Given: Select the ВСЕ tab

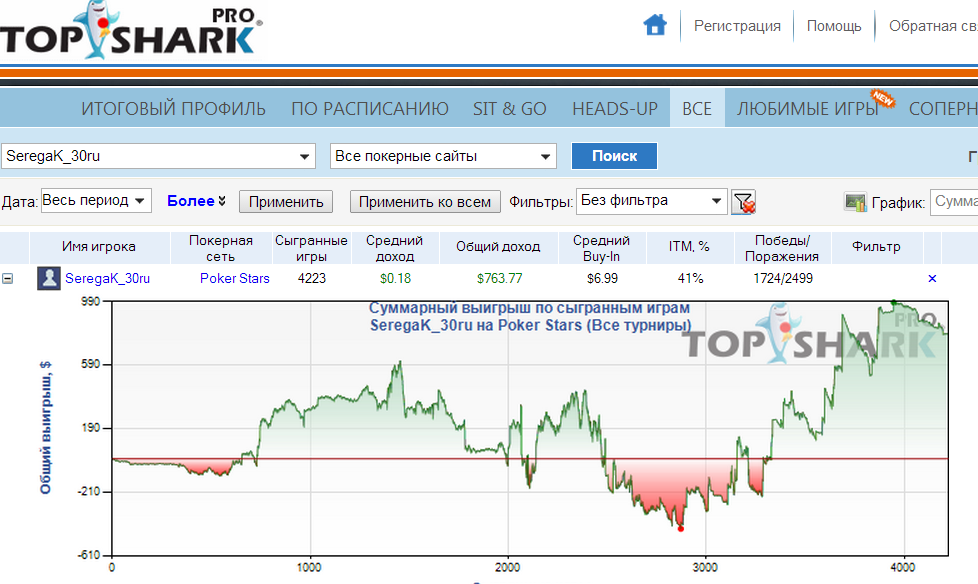Looking at the screenshot, I should [697, 109].
